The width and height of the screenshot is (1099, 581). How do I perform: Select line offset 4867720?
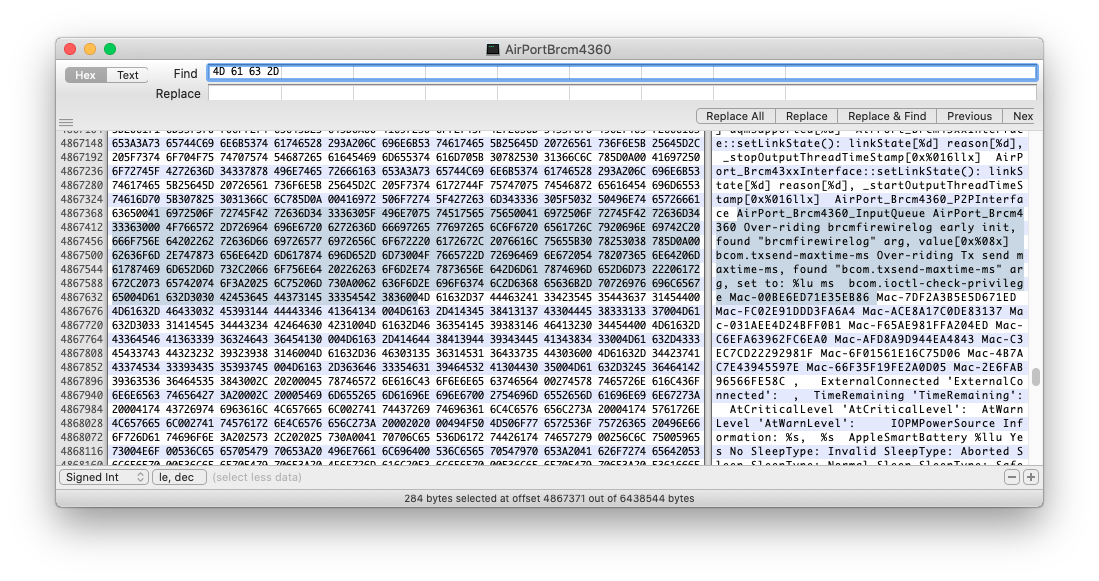click(81, 325)
